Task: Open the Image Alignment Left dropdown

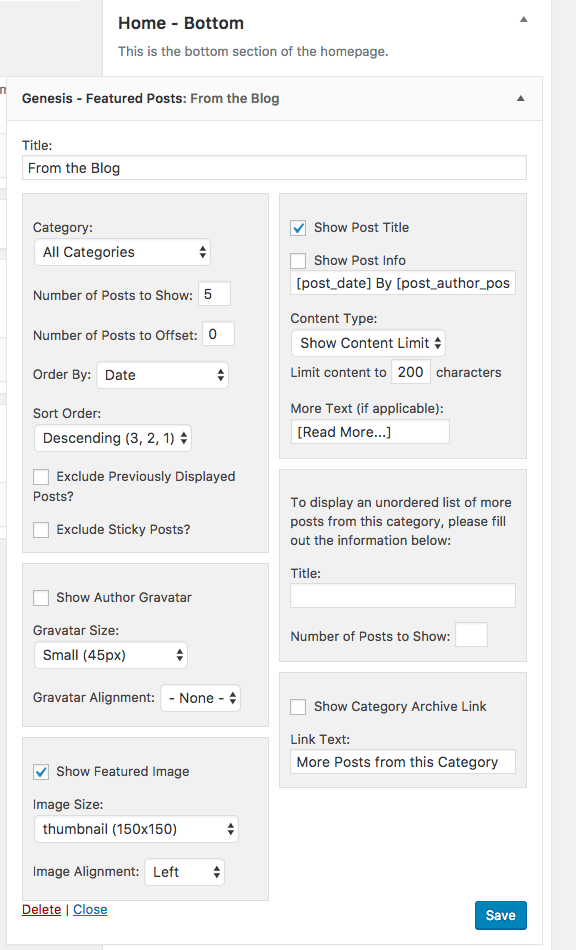Action: 185,872
